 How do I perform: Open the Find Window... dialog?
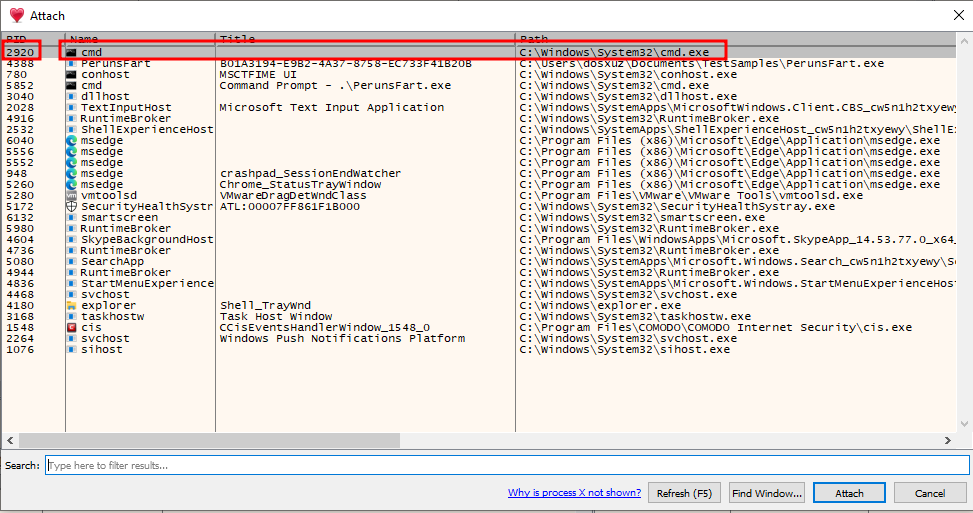coord(767,493)
